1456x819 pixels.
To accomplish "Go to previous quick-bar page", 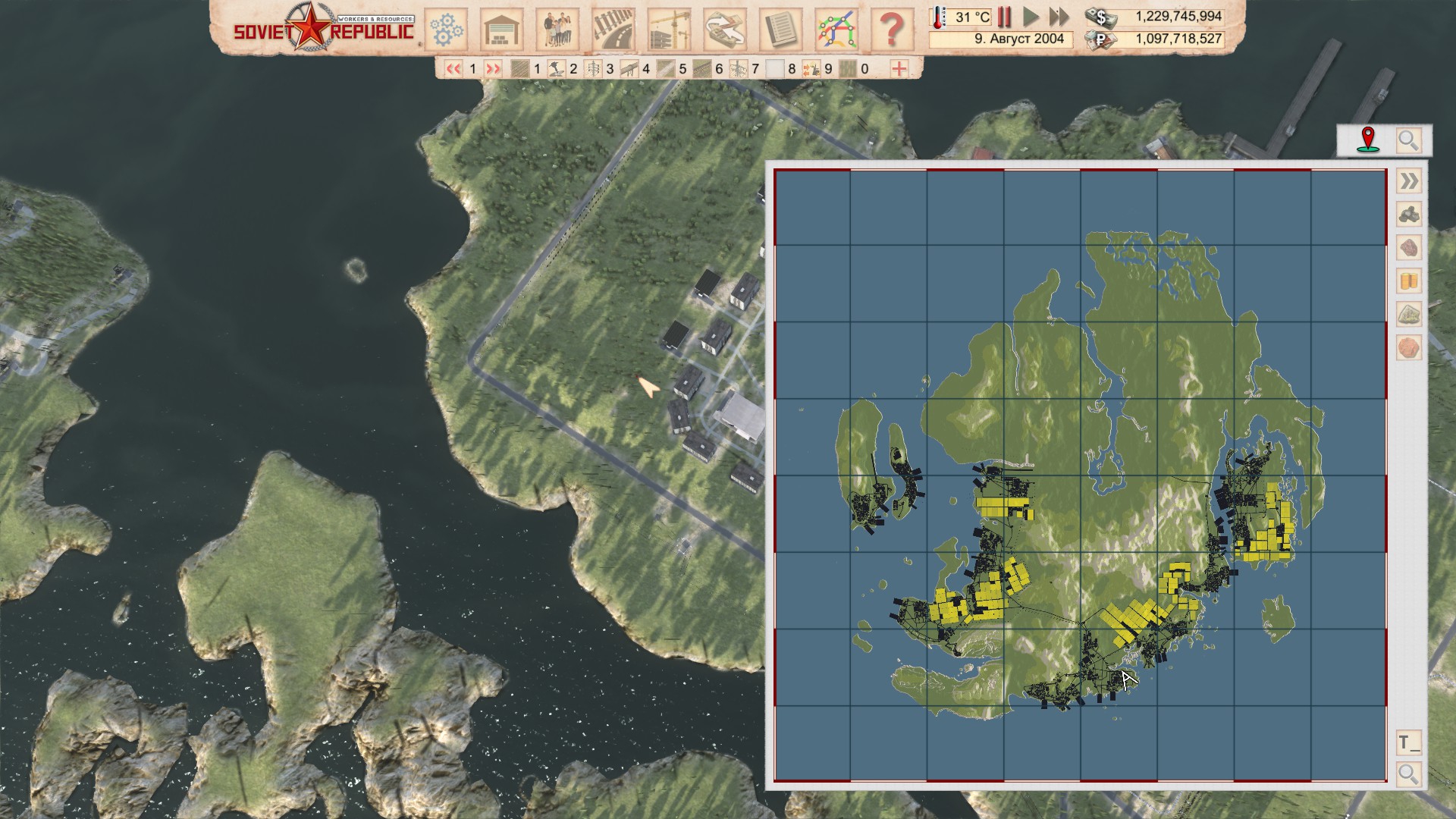I will (453, 69).
